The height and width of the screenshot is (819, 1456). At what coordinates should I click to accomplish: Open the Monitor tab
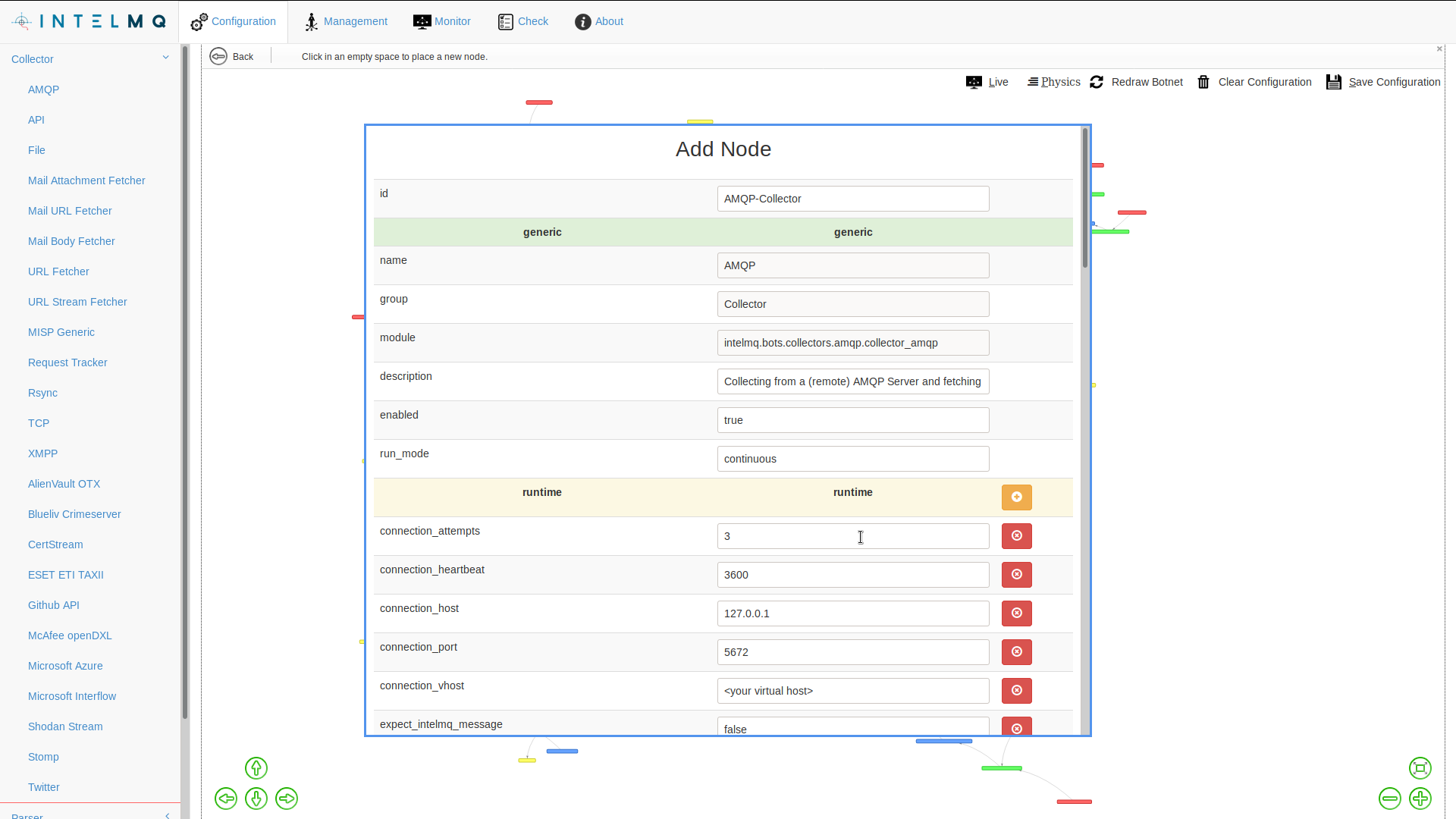[442, 21]
